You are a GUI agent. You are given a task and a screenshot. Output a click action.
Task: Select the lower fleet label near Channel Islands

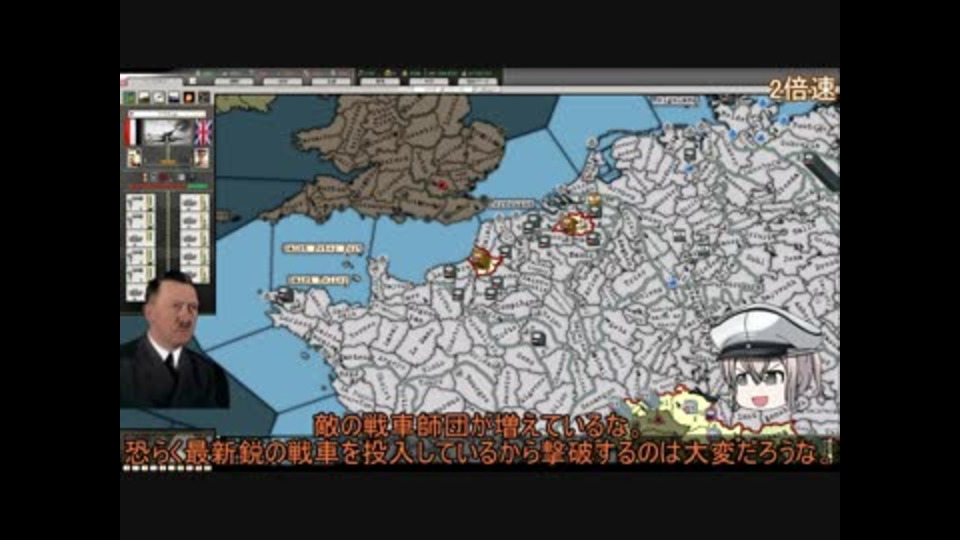tap(318, 280)
